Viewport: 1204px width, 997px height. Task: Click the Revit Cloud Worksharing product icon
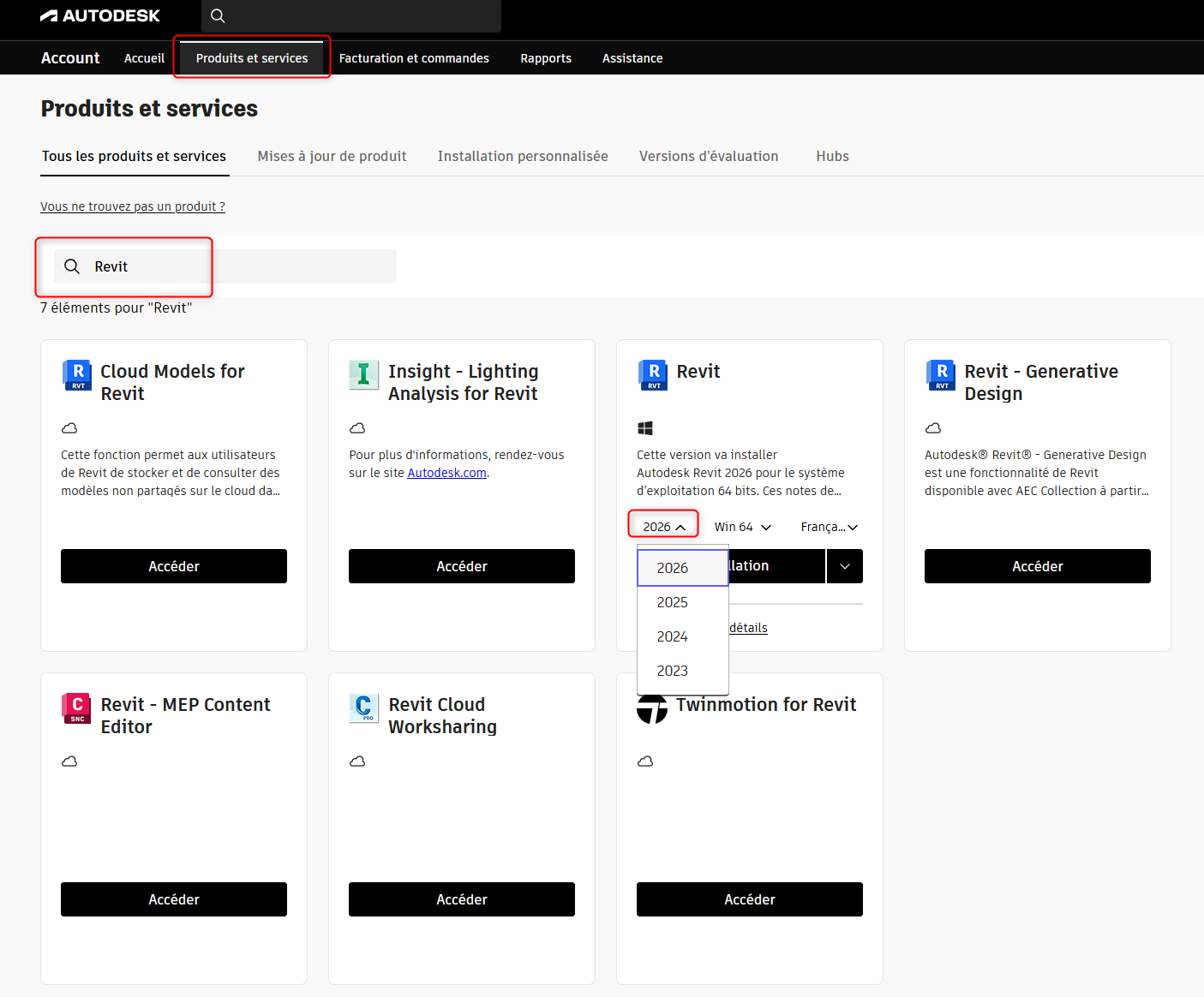363,707
